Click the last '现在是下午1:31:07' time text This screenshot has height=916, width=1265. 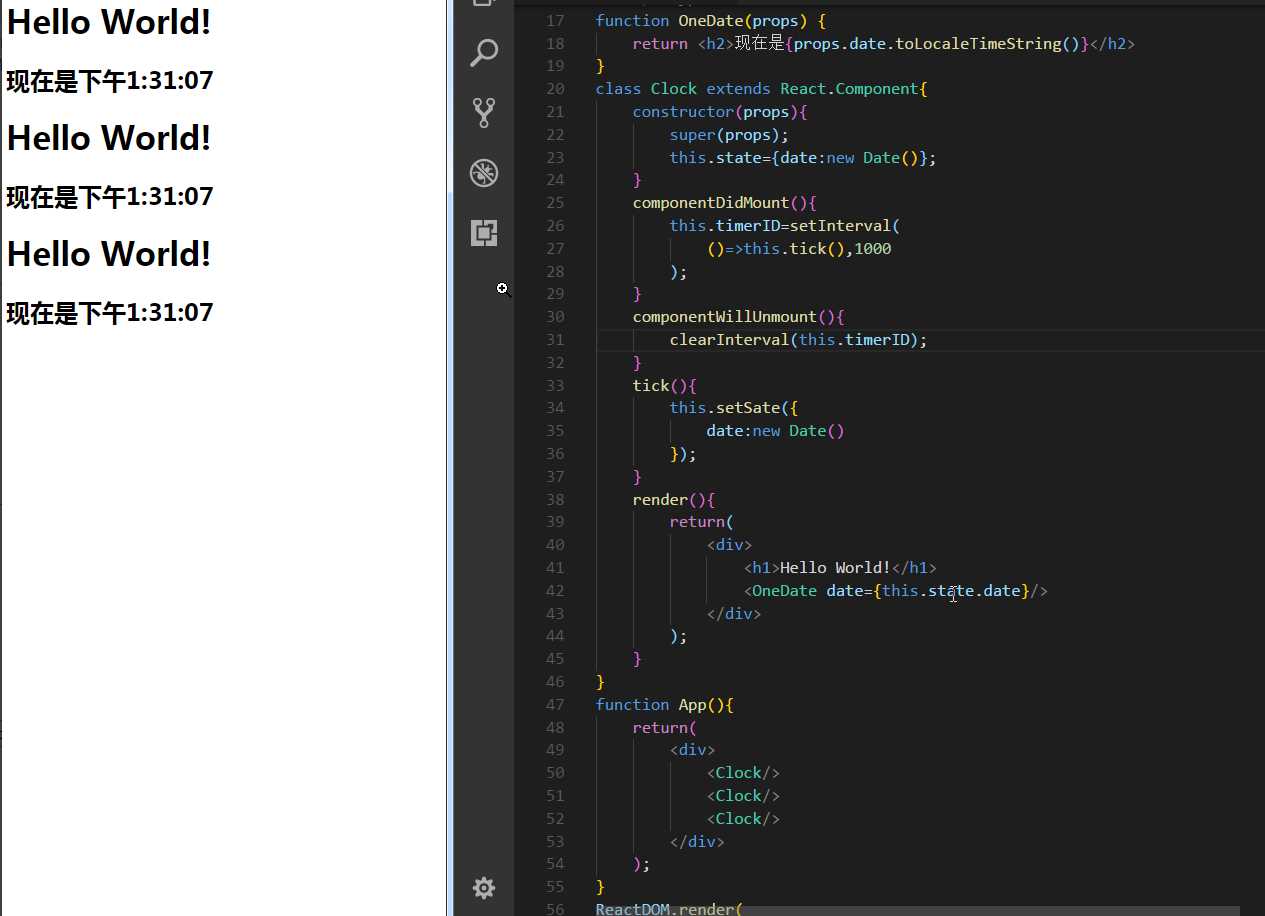pos(110,313)
